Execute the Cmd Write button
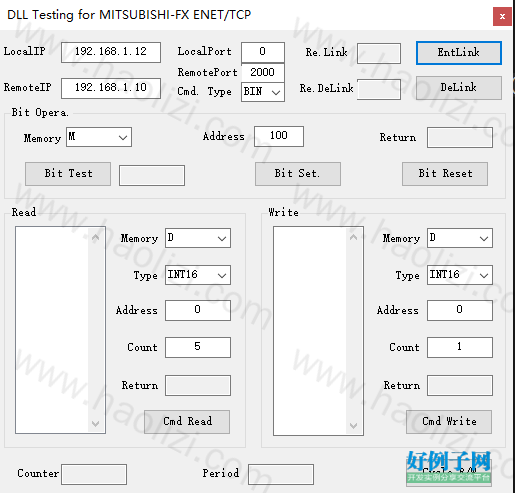The height and width of the screenshot is (493, 515). (x=449, y=422)
